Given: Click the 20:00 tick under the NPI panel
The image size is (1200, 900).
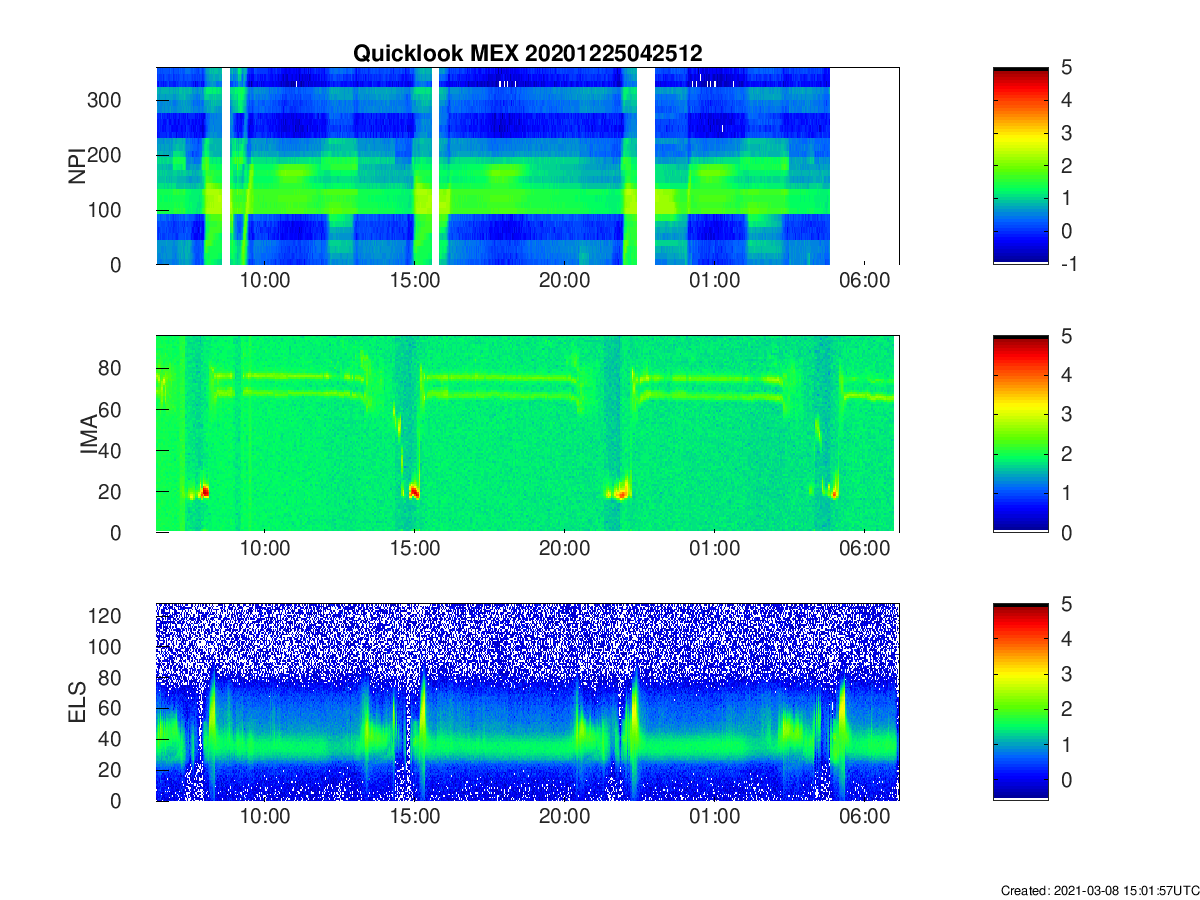Looking at the screenshot, I should point(565,281).
